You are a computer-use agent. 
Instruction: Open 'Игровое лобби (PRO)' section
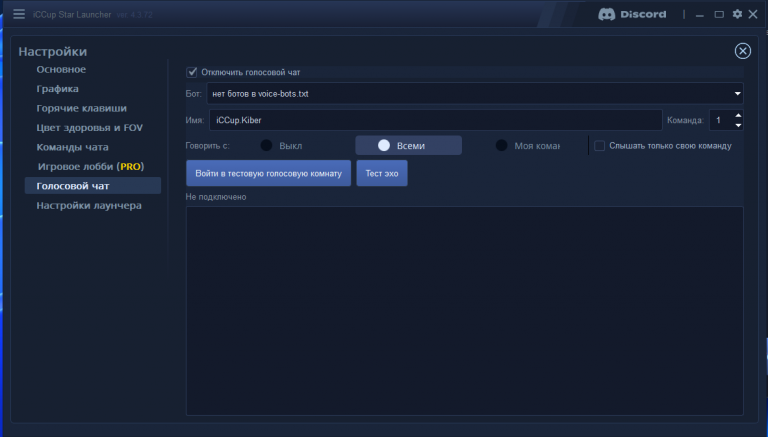(91, 167)
